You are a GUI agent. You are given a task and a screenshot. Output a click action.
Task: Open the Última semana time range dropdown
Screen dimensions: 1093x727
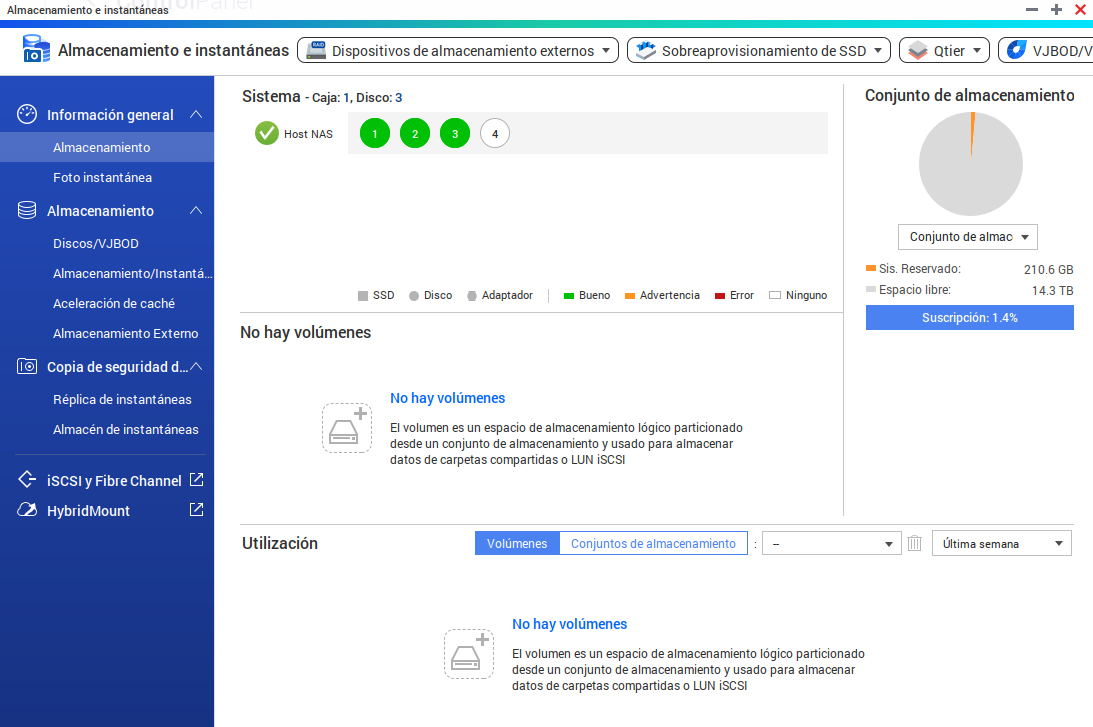[x=1001, y=543]
